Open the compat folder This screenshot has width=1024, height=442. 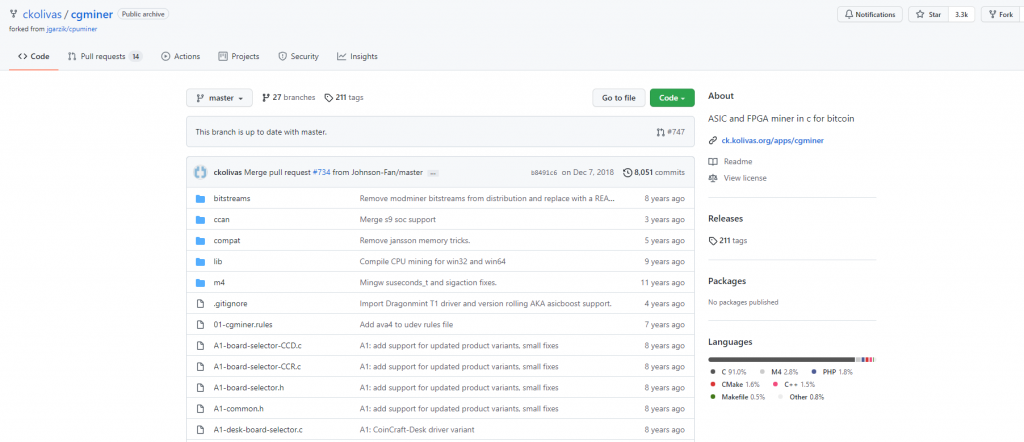[227, 240]
